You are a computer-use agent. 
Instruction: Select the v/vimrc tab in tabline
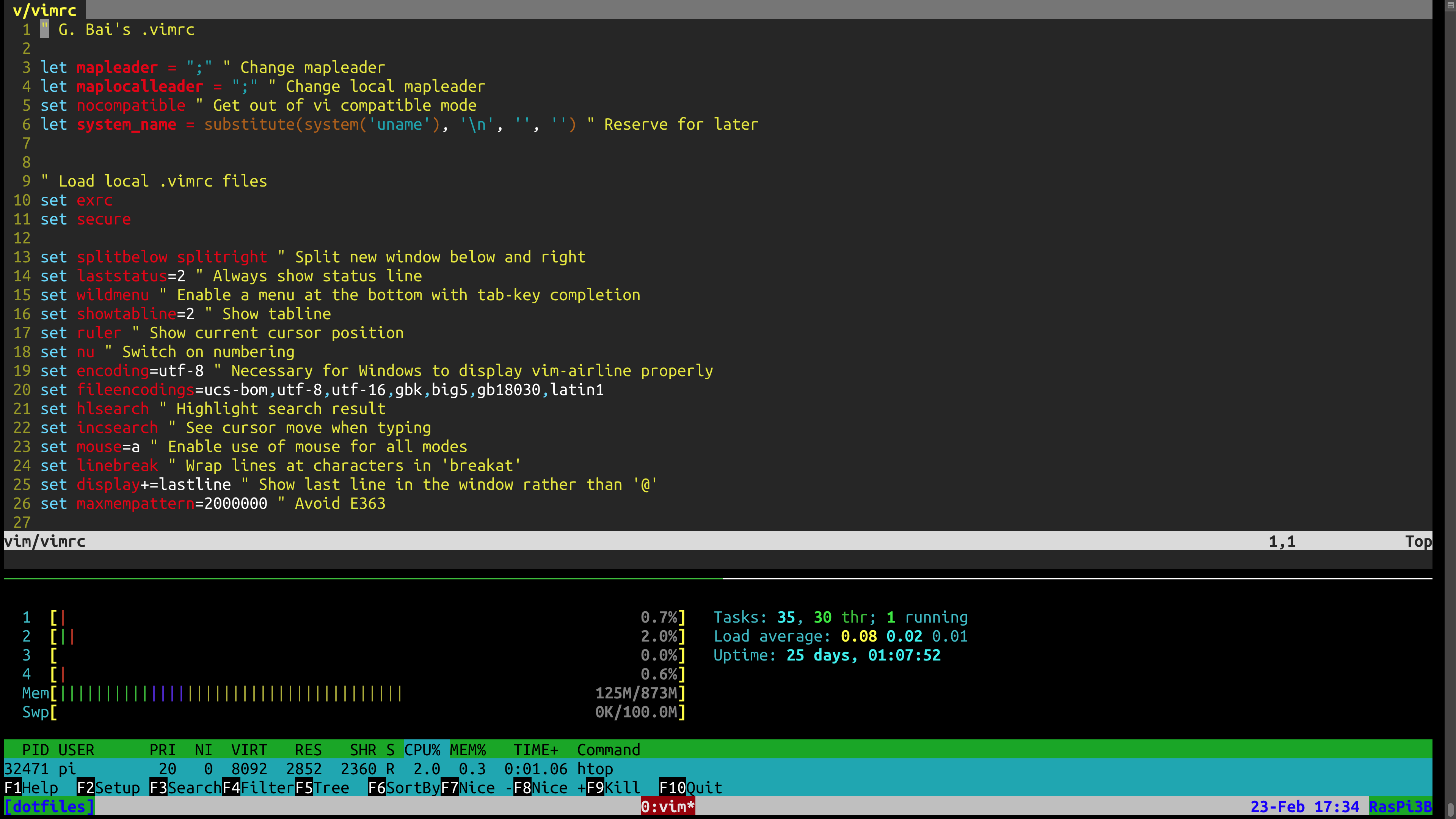pyautogui.click(x=44, y=10)
